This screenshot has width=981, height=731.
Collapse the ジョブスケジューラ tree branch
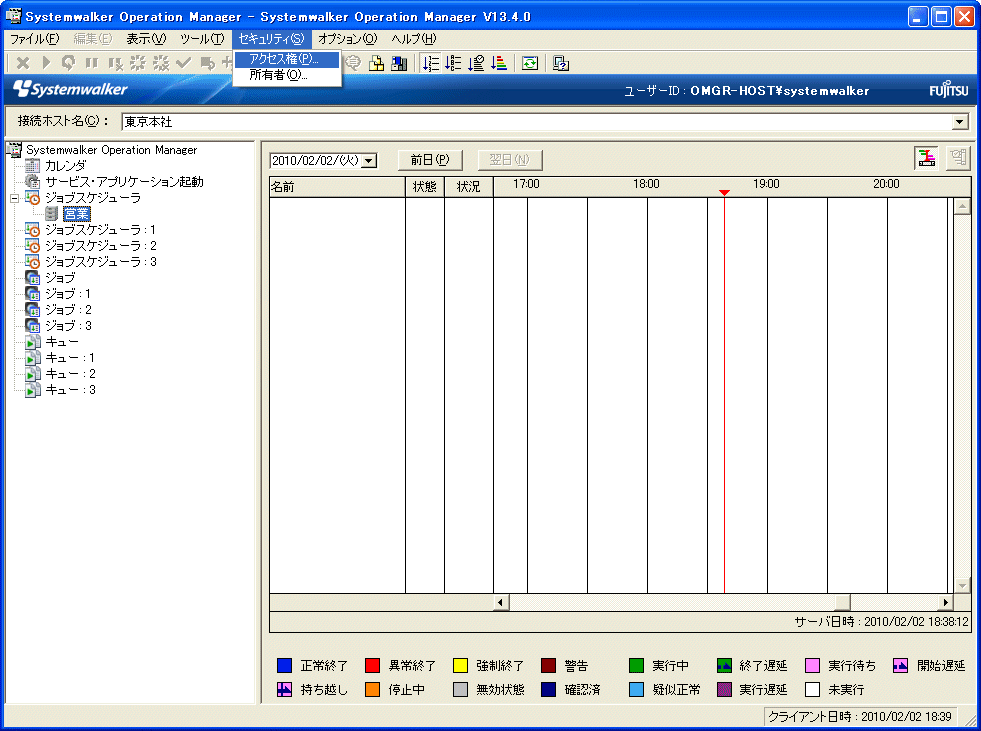coord(14,198)
